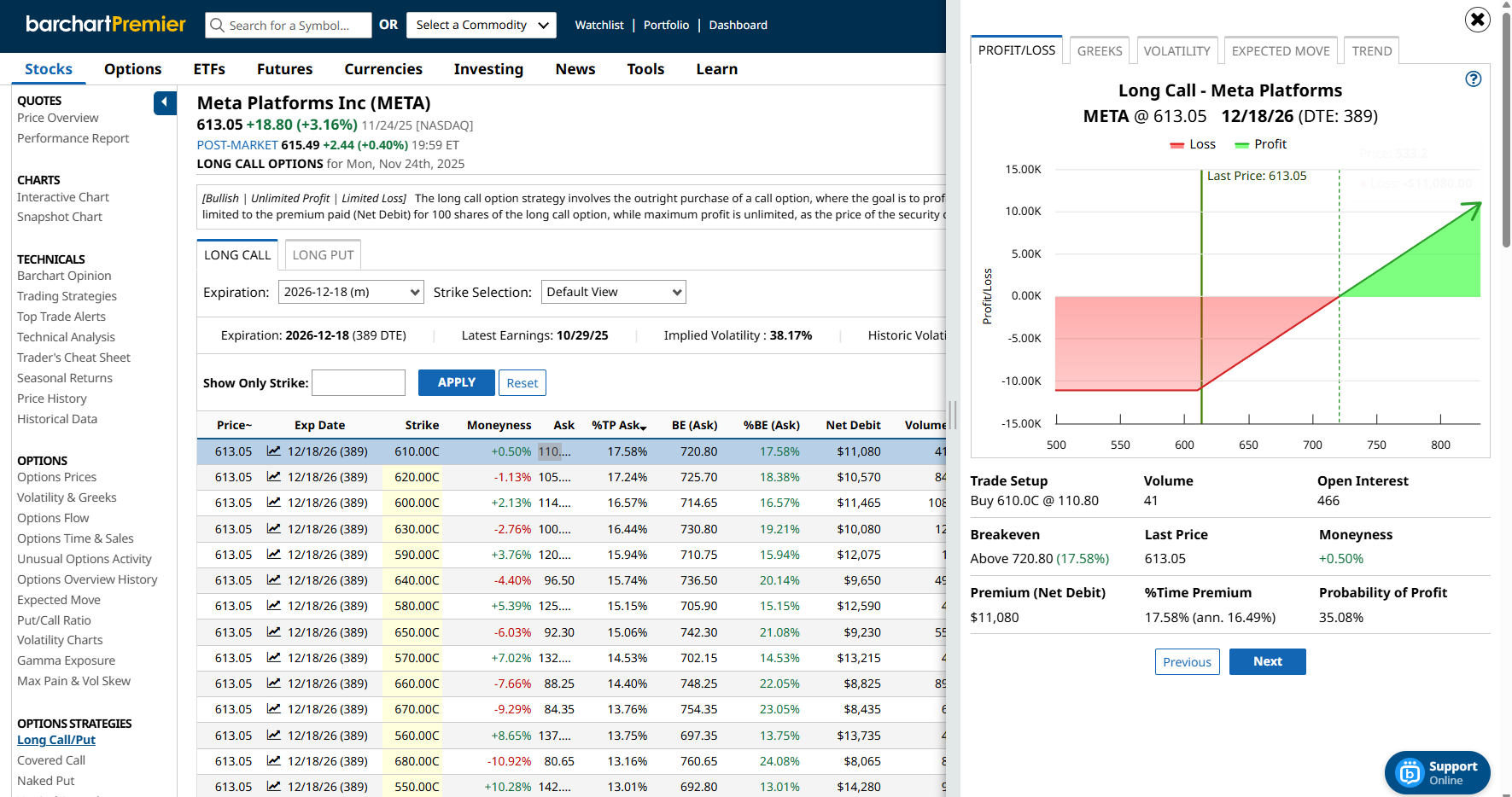The height and width of the screenshot is (797, 1512).
Task: Close the Long Call side panel
Action: pos(1477,20)
